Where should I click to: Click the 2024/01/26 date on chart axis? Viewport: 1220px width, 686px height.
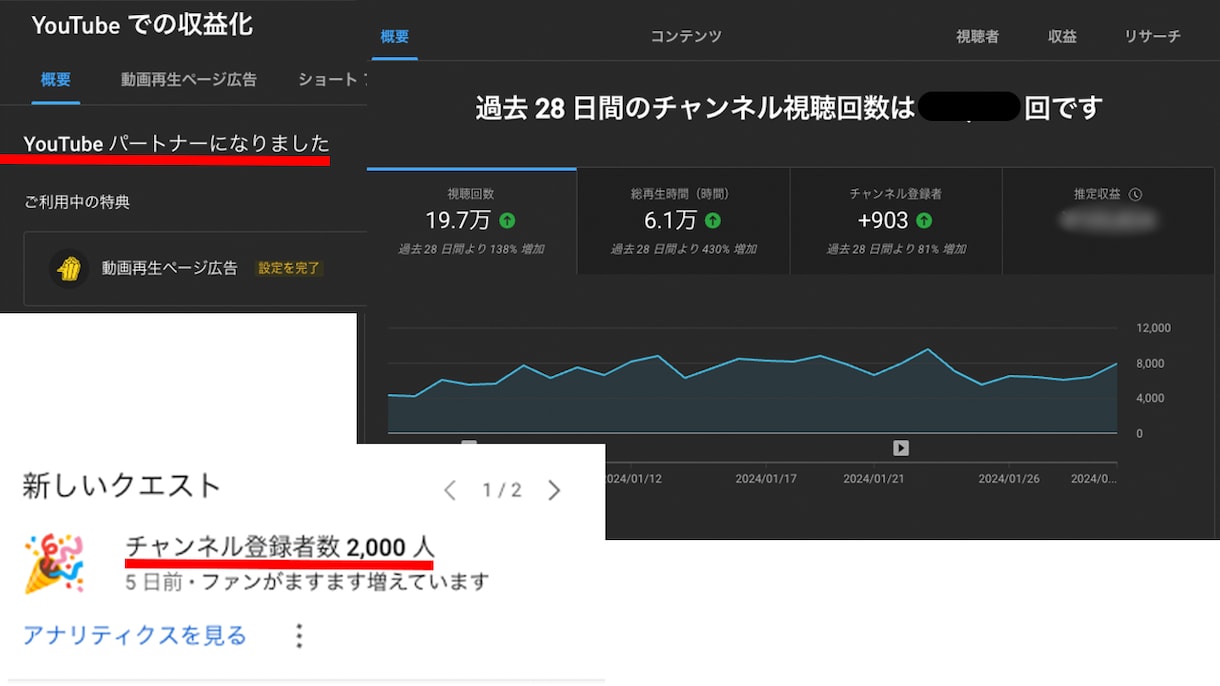point(1008,479)
